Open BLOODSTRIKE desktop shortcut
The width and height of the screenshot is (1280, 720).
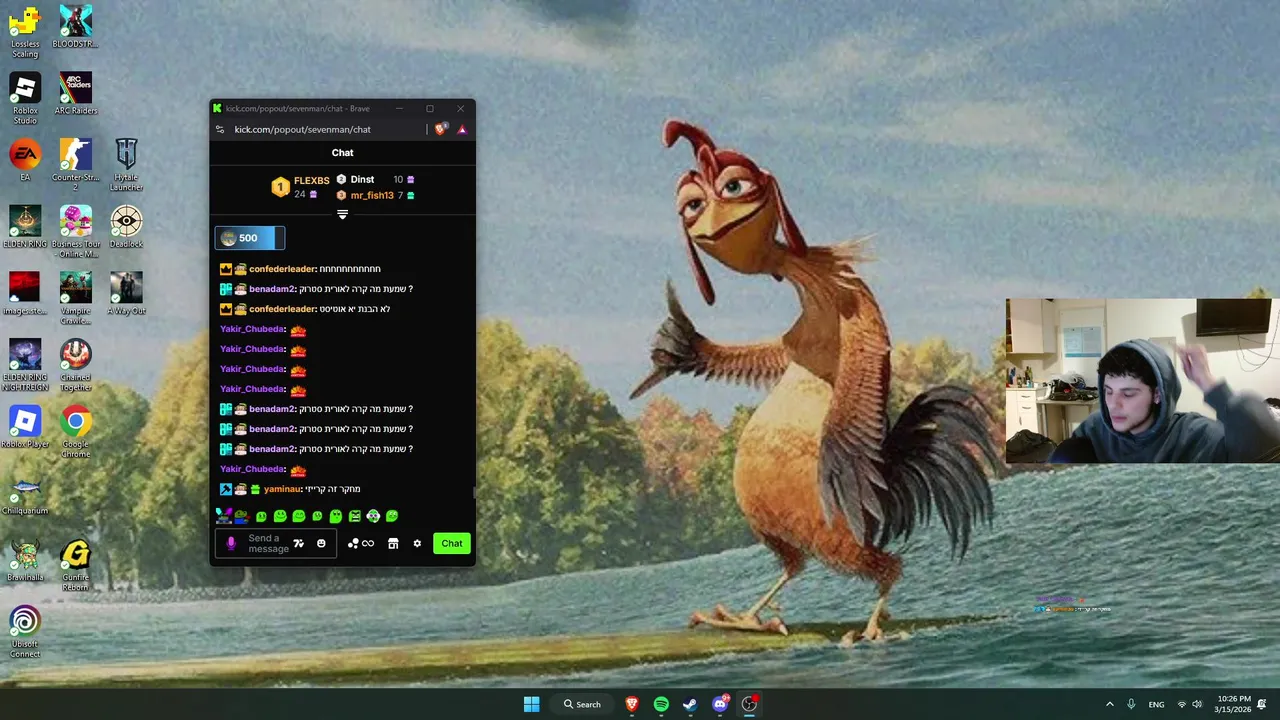[75, 27]
